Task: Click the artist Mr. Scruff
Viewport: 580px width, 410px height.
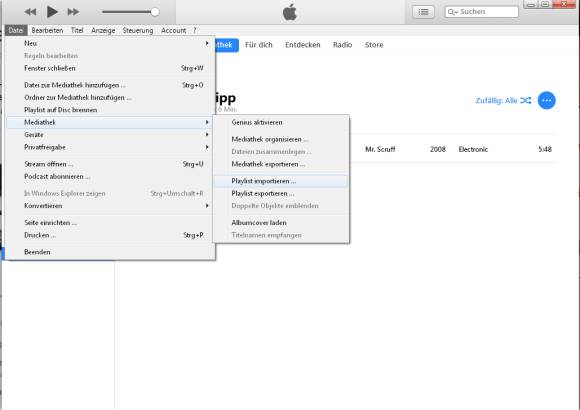Action: [380, 149]
